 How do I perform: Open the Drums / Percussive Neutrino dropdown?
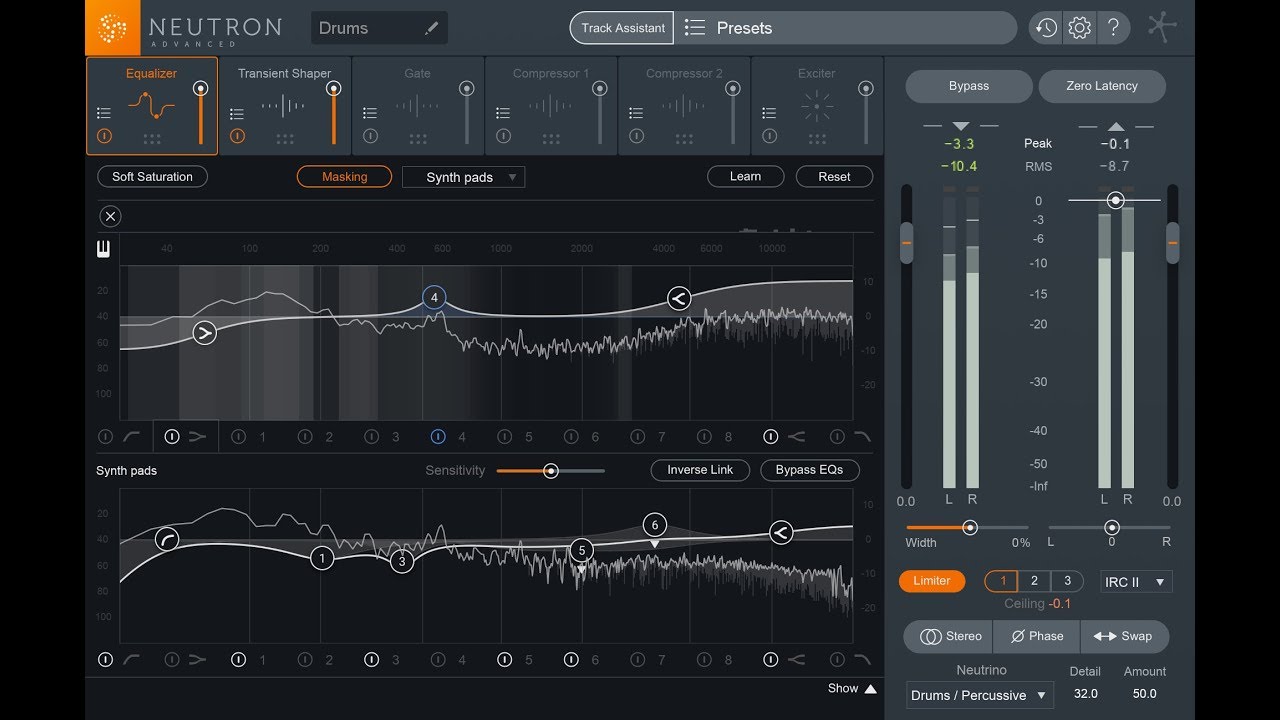click(980, 695)
